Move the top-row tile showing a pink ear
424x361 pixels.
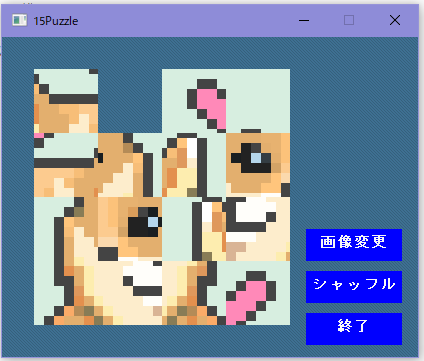coord(194,101)
